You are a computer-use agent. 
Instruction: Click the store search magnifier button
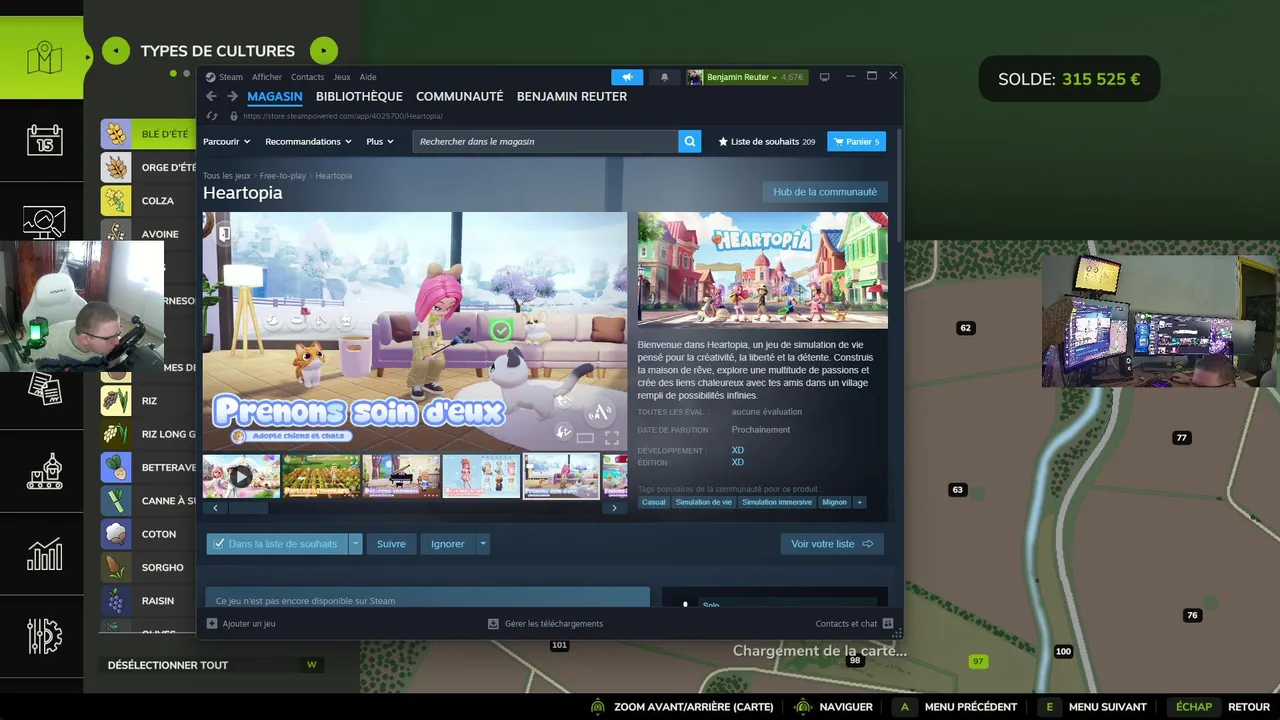click(690, 141)
